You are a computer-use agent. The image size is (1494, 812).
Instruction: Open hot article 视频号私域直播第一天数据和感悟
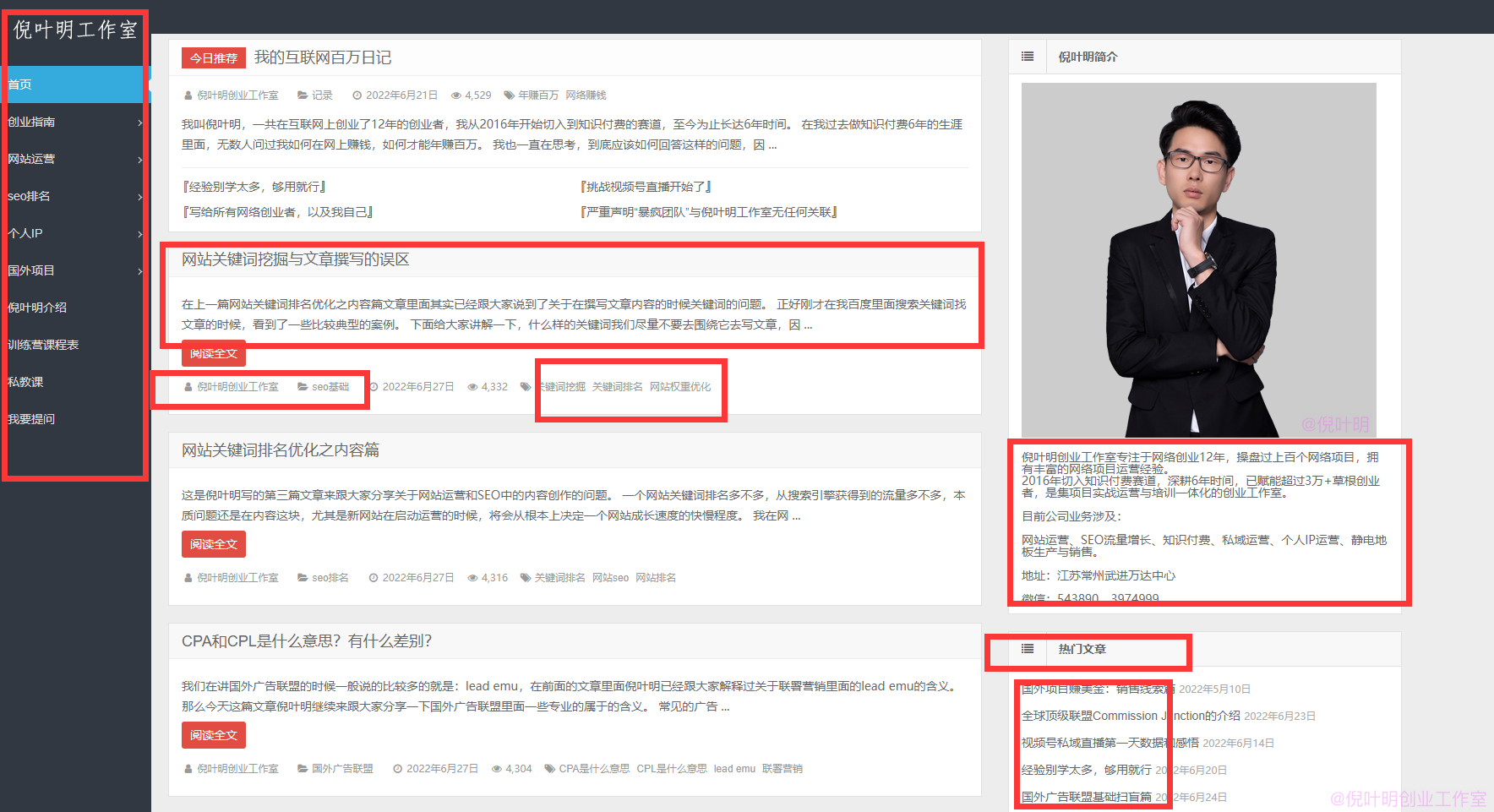point(1110,743)
